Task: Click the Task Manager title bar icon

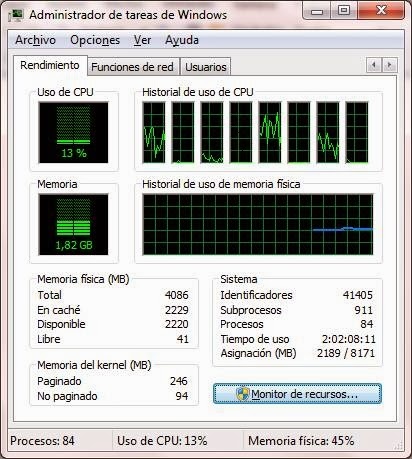Action: tap(16, 15)
